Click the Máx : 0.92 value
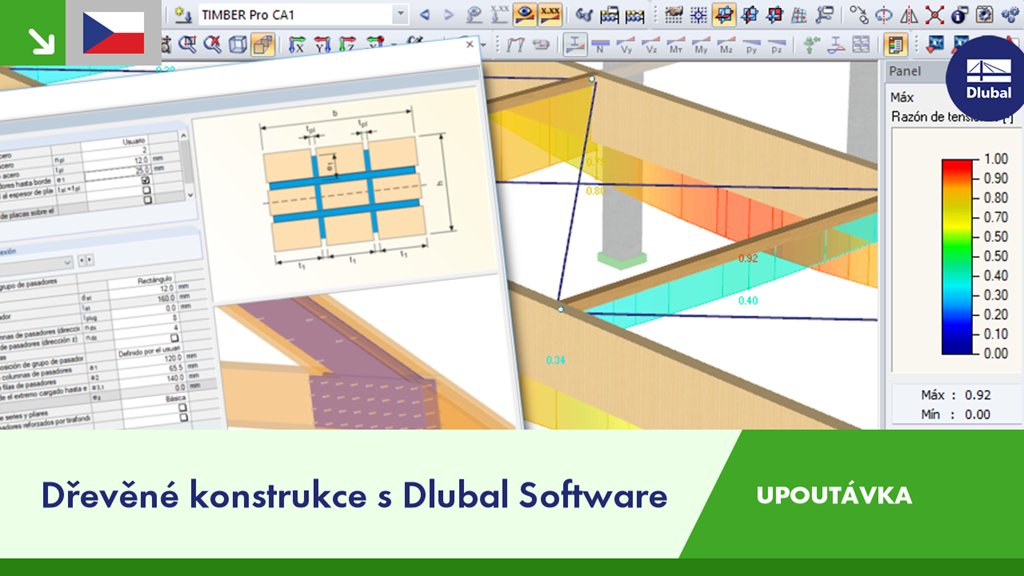This screenshot has width=1024, height=576. (955, 395)
